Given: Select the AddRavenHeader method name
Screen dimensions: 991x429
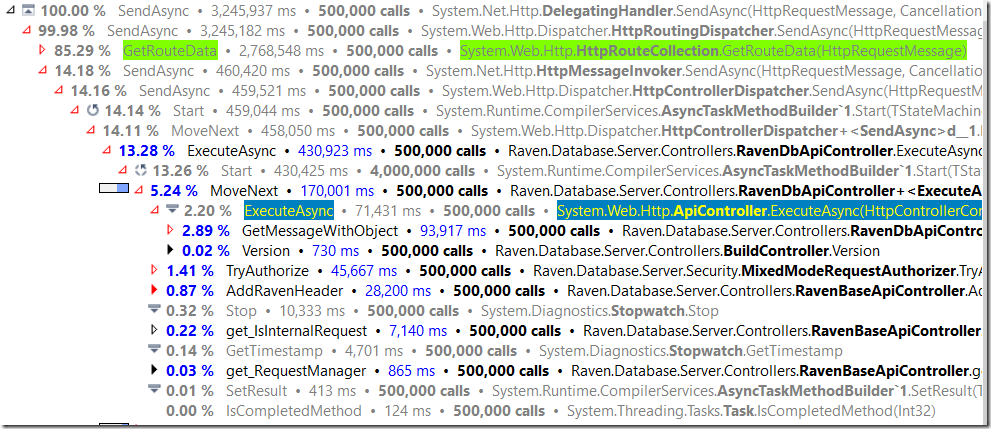Looking at the screenshot, I should point(284,291).
